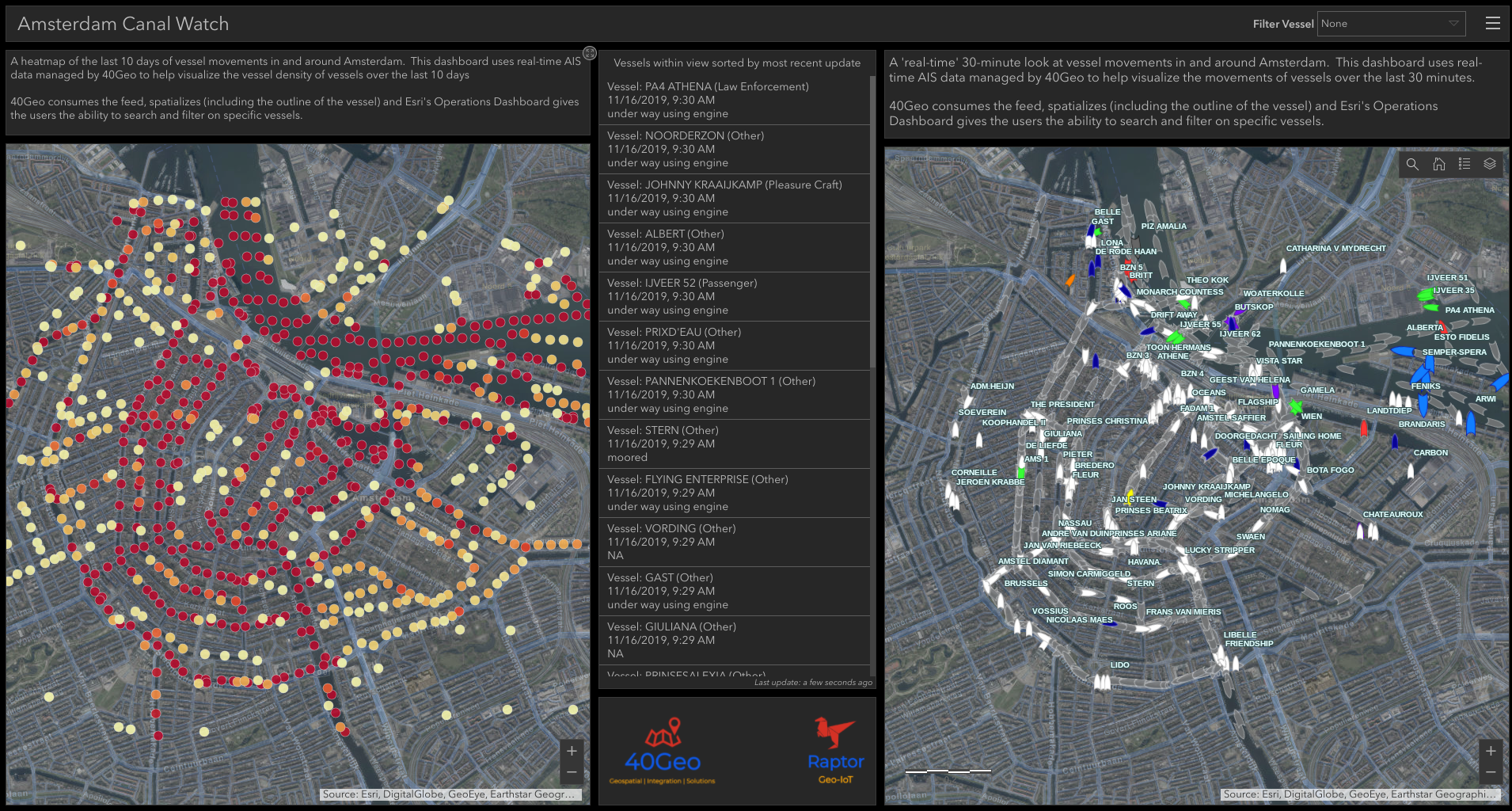Choose FLYING ENTERPRISE in the vessel list

coord(735,493)
